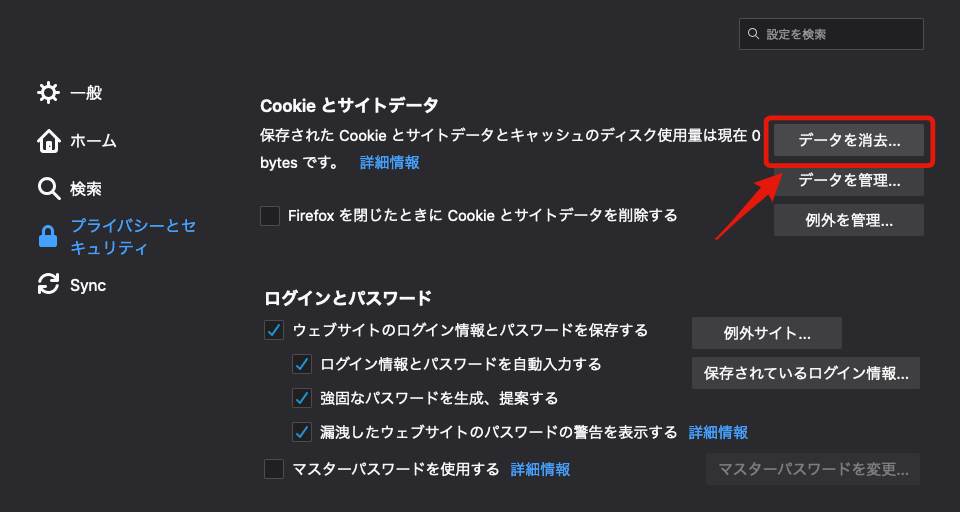Enable deleting cookies when Firefox closes
This screenshot has width=960, height=512.
pos(270,215)
